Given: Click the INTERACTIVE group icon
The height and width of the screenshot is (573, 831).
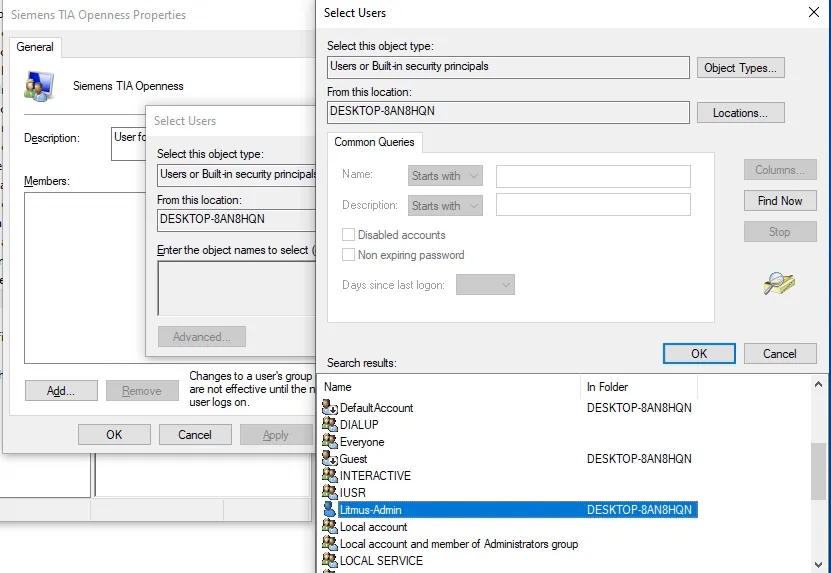Looking at the screenshot, I should click(330, 475).
